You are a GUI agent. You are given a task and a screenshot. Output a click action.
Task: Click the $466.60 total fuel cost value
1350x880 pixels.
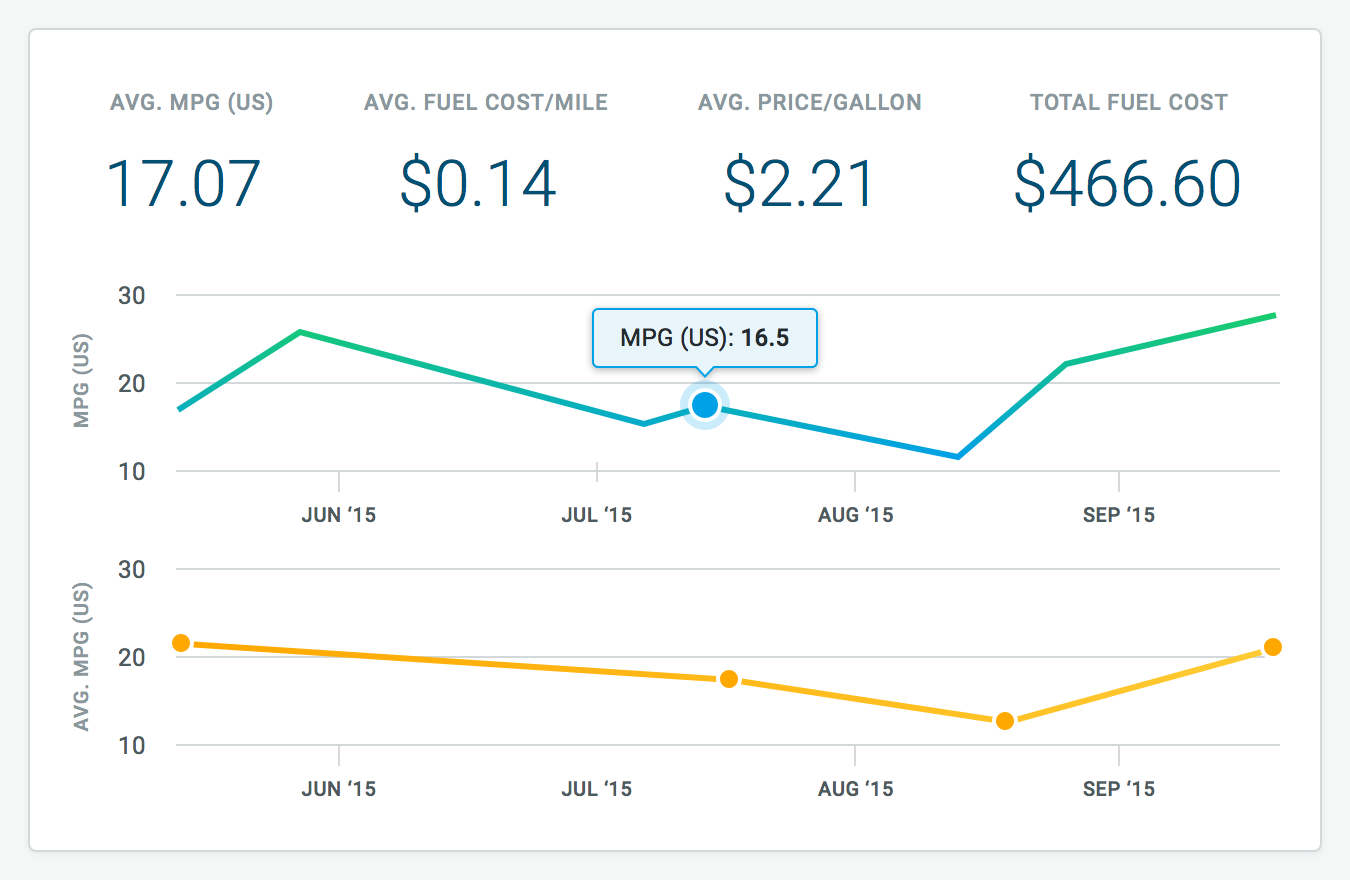pyautogui.click(x=1128, y=184)
